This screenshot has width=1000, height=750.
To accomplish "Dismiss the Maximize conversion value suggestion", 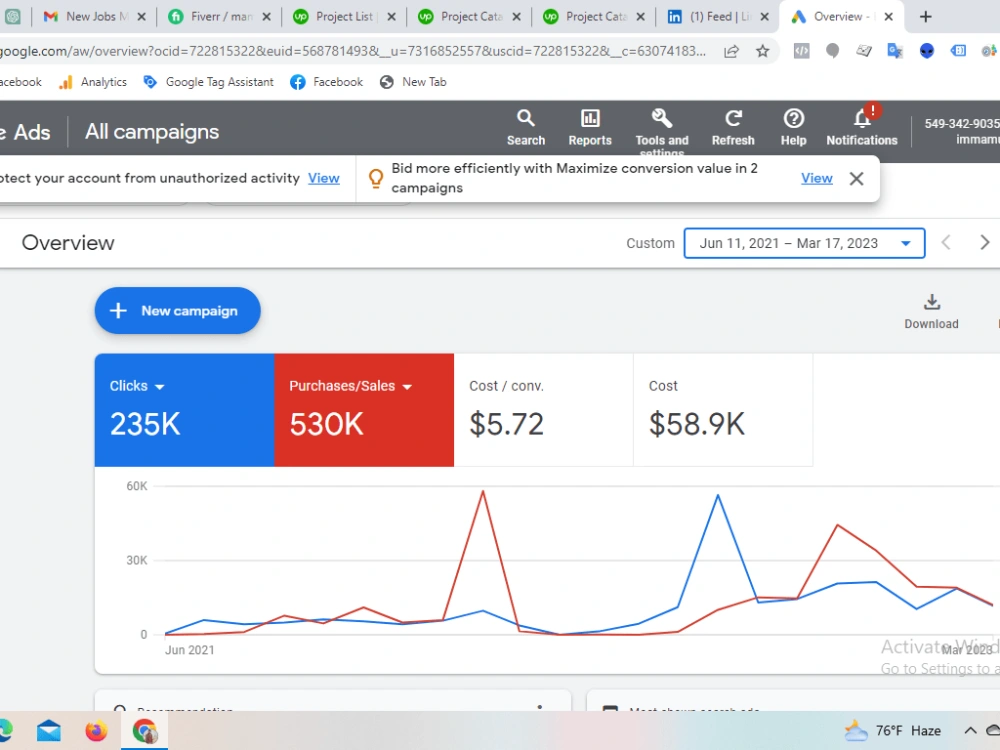I will [x=857, y=179].
